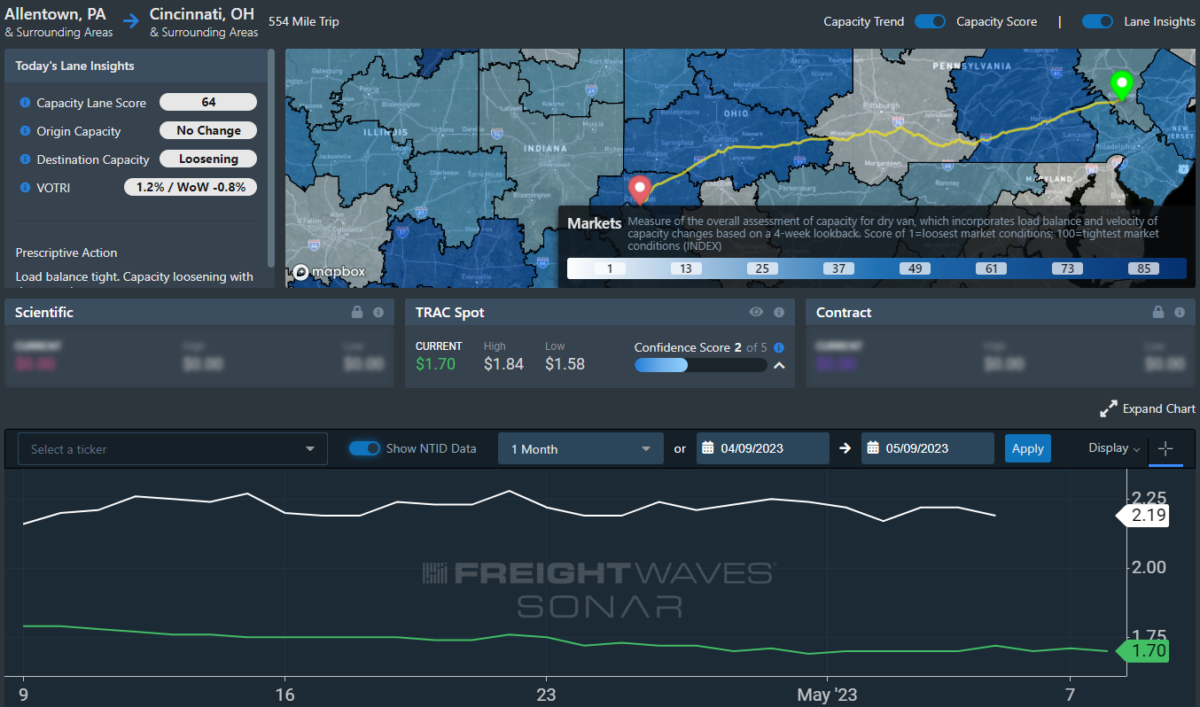Screen dimensions: 1200x707
Task: Click the Destination Capacity Loosening badge
Action: [208, 159]
